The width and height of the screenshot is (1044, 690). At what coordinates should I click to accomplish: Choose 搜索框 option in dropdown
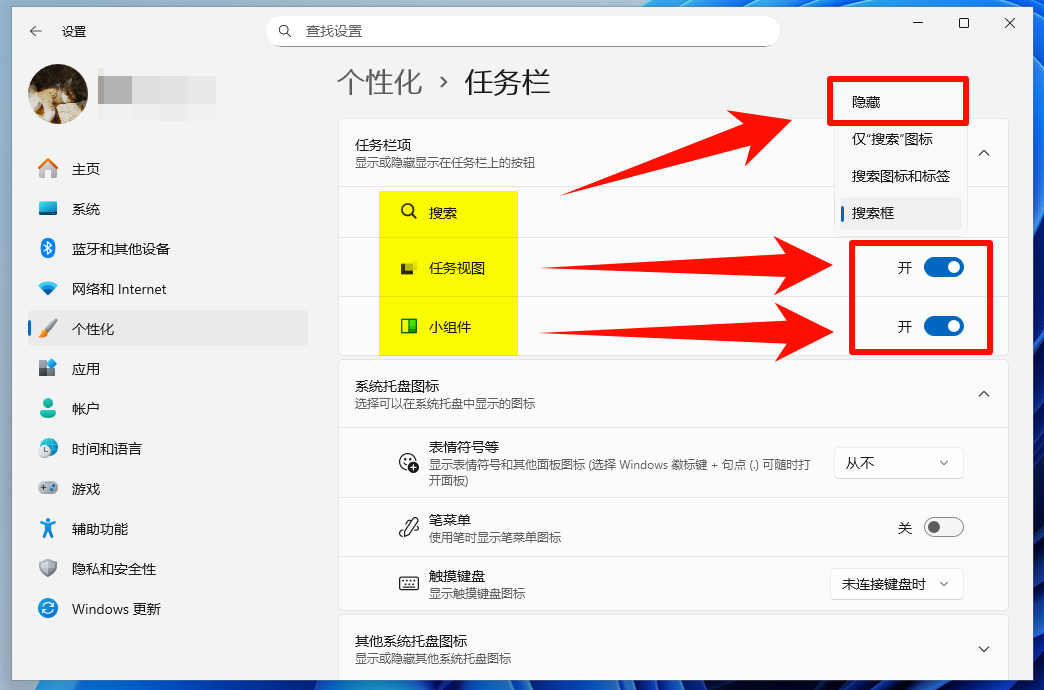coord(900,213)
